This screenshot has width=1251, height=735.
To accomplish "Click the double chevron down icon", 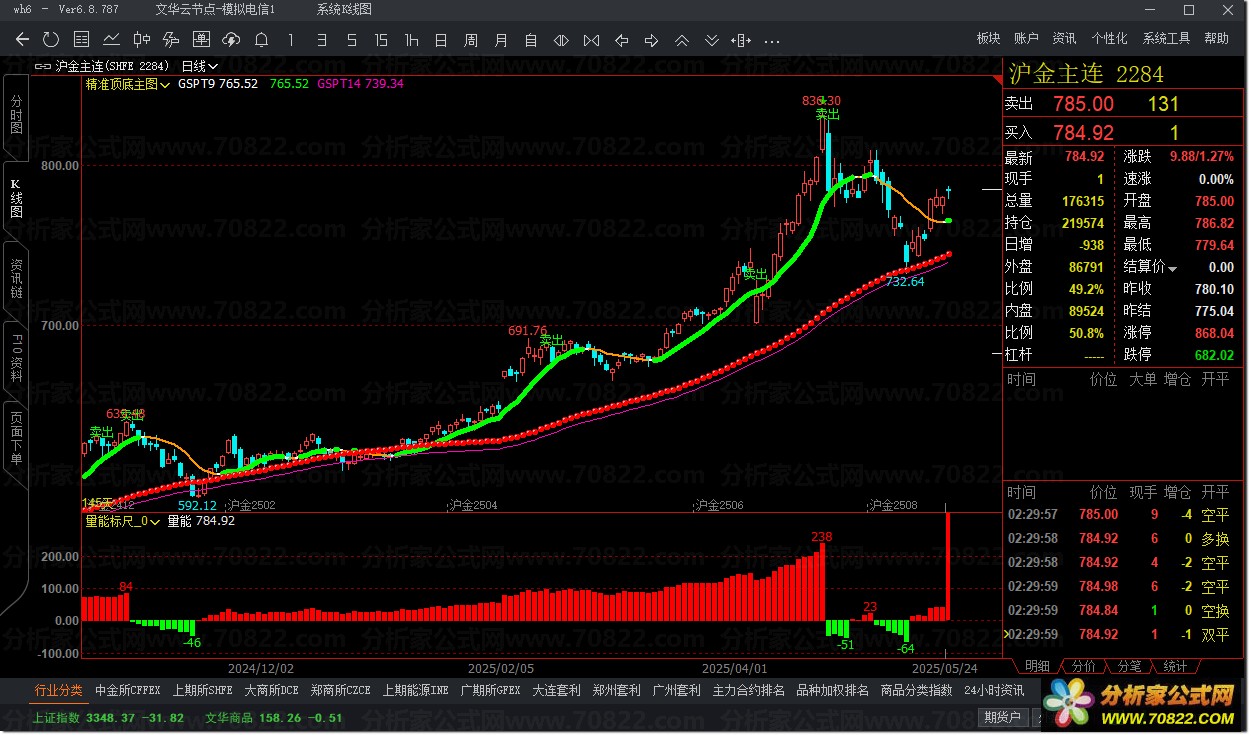I will [712, 40].
